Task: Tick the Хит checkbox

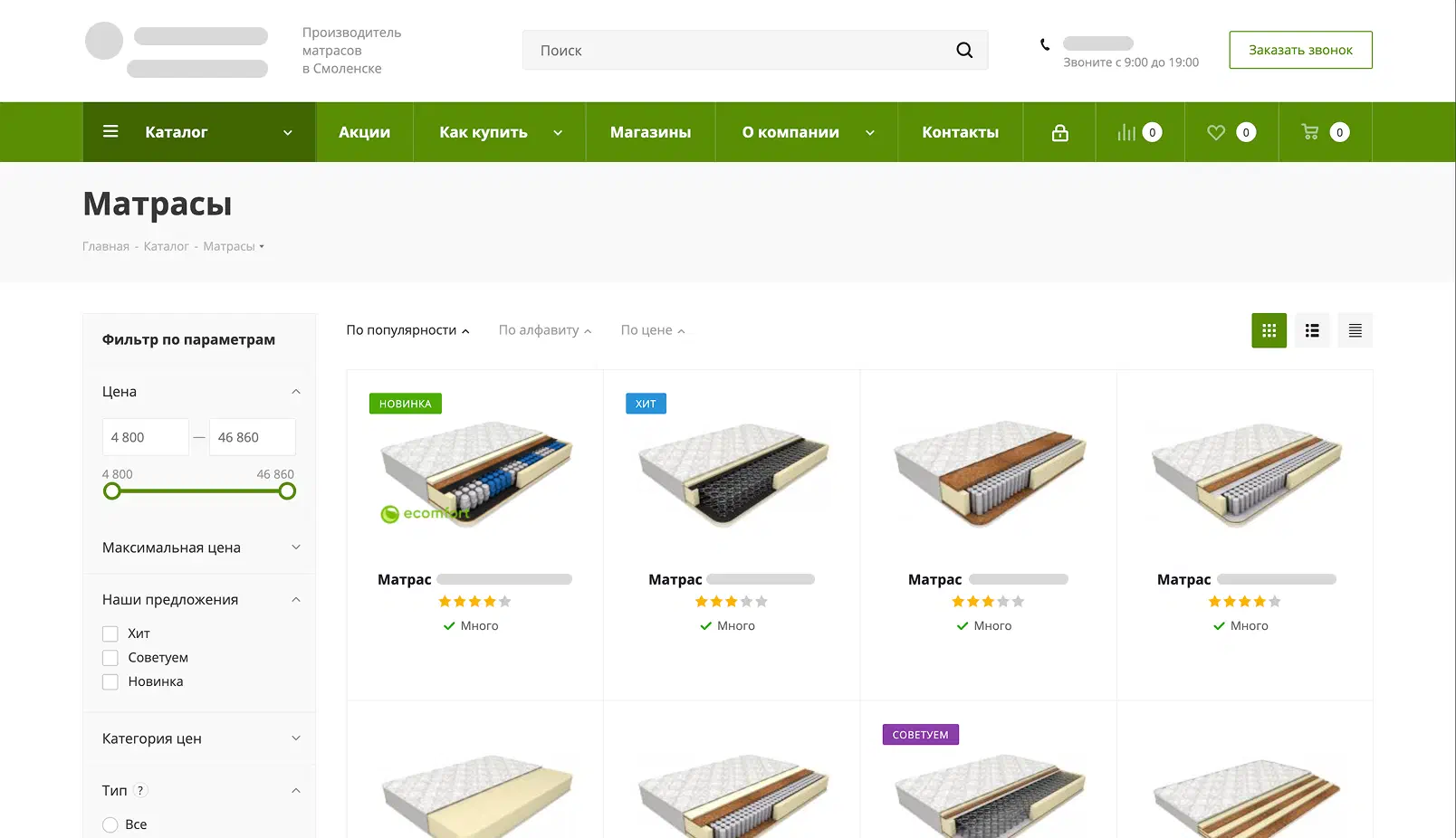Action: click(110, 633)
